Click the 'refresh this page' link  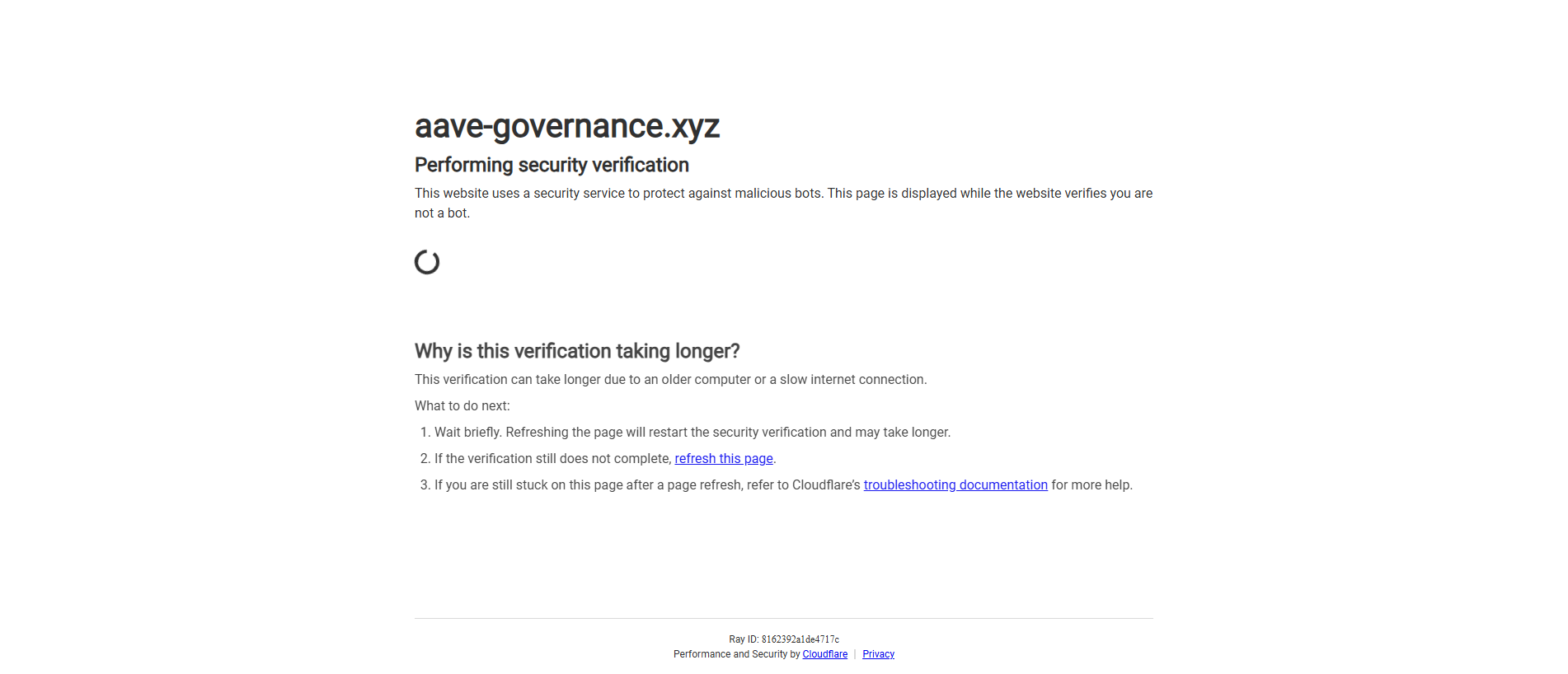click(x=724, y=459)
